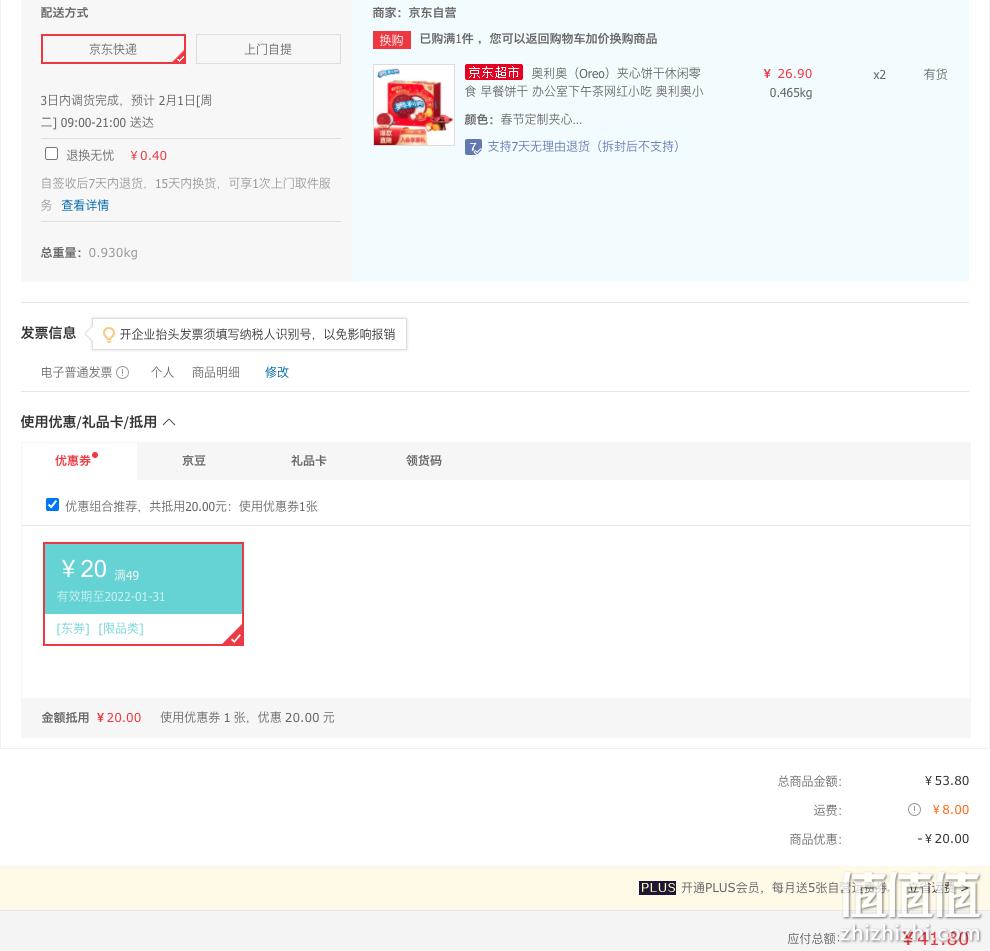Click 商家：京东自营 seller label
The height and width of the screenshot is (951, 990).
[414, 13]
